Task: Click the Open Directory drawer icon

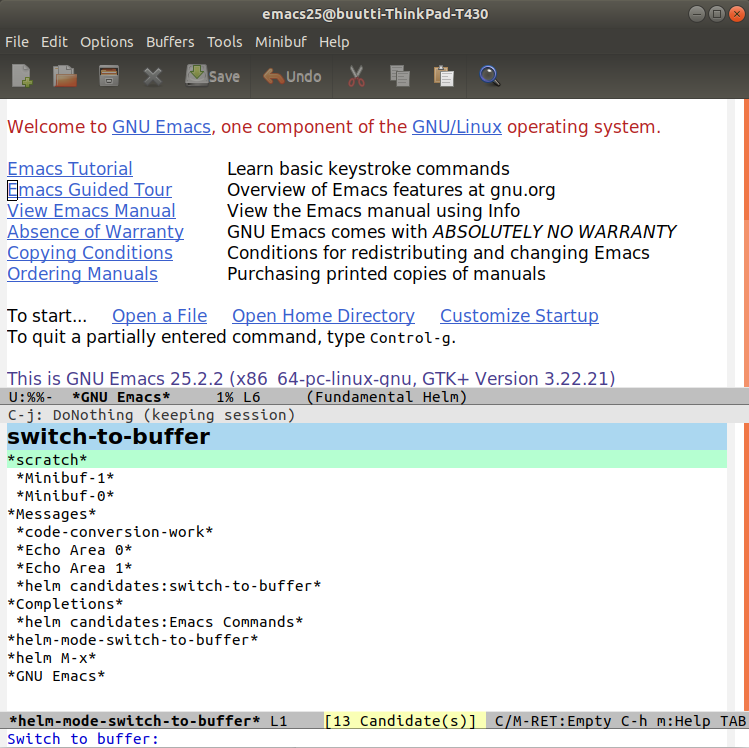Action: tap(109, 76)
